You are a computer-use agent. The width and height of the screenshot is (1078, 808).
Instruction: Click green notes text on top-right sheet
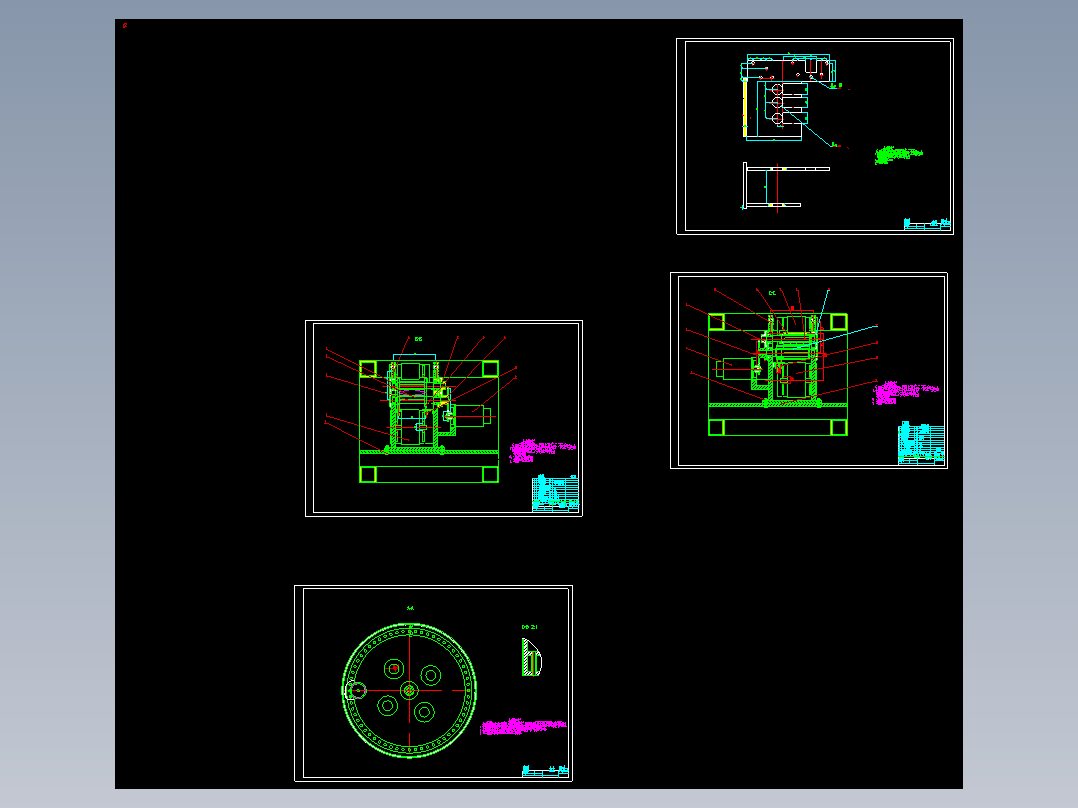[x=898, y=155]
